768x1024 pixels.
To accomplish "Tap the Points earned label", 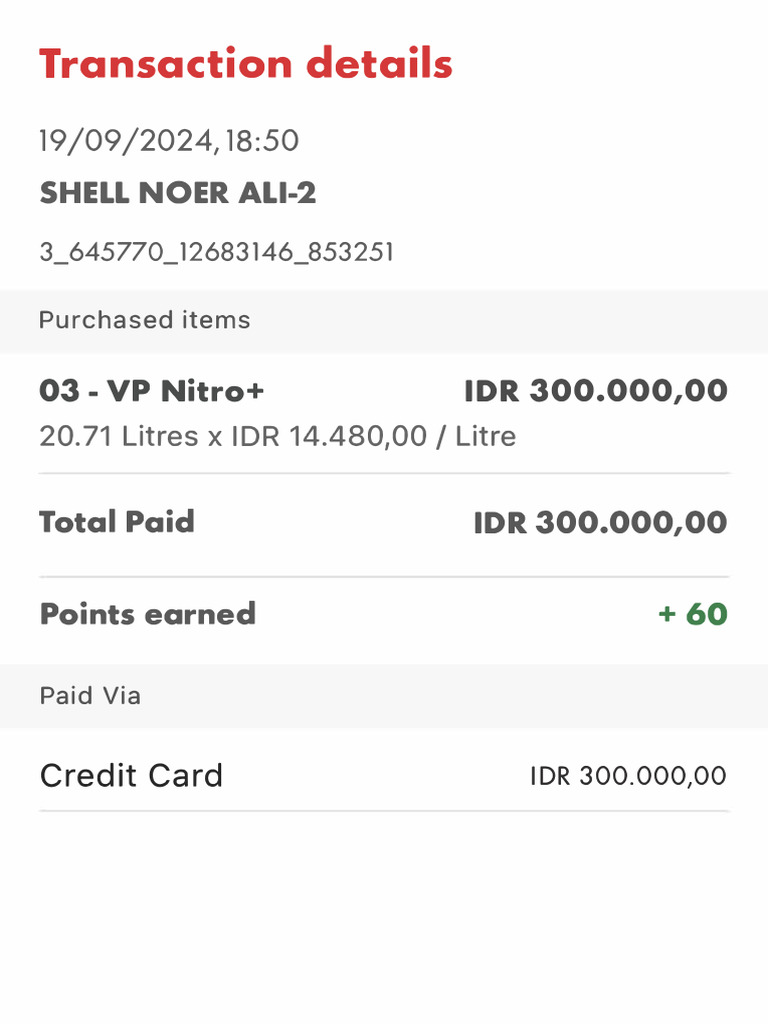I will click(147, 614).
